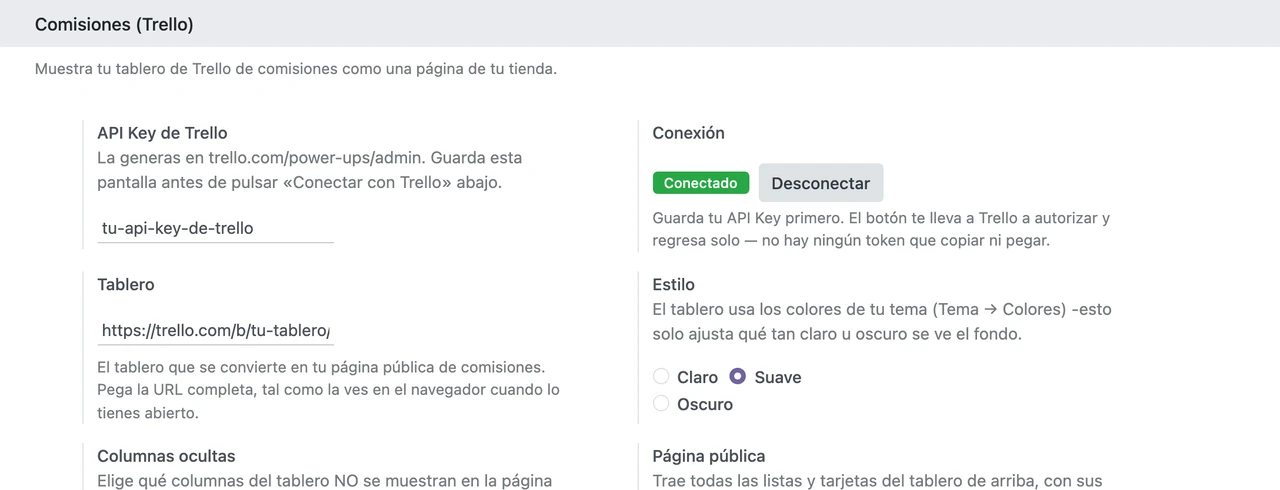Click the Columnas ocultas label
This screenshot has width=1280, height=490.
[x=166, y=456]
